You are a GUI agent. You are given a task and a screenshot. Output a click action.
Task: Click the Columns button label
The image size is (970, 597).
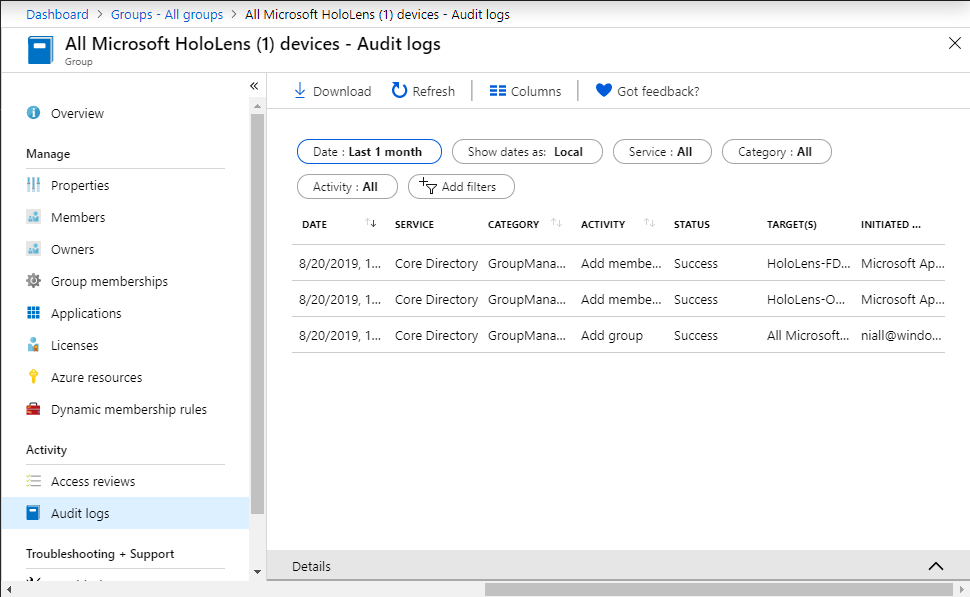[536, 92]
